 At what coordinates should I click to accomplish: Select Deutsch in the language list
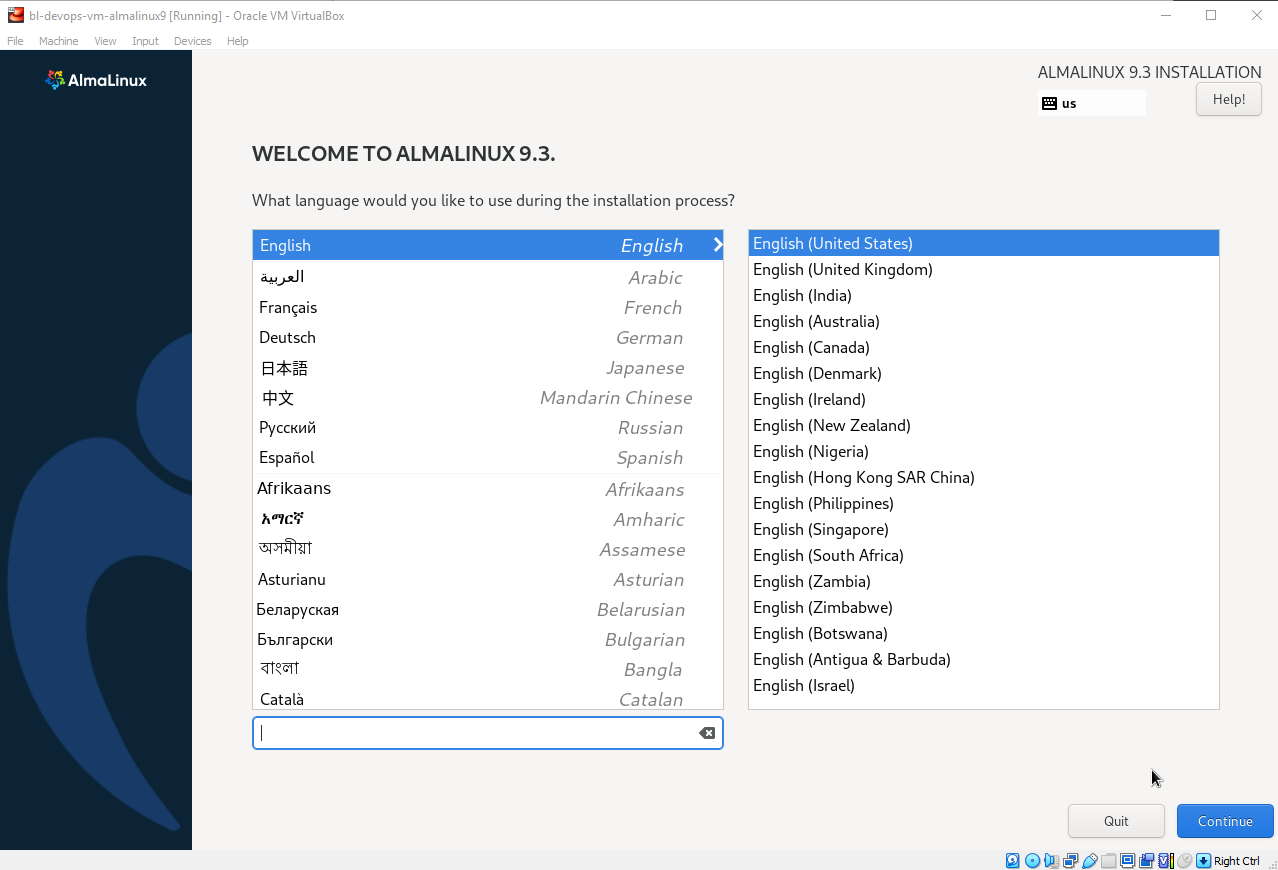click(x=488, y=337)
